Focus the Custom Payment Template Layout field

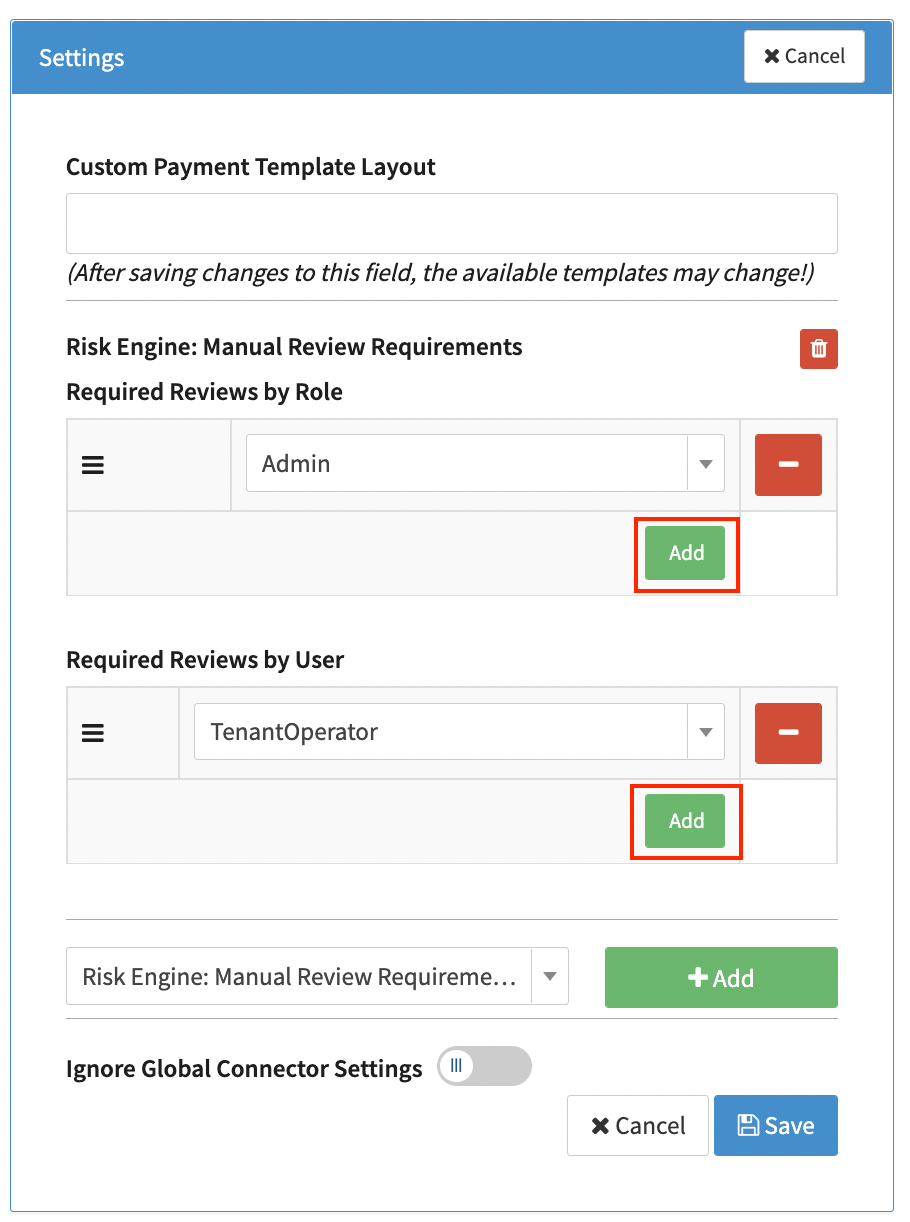(x=451, y=224)
